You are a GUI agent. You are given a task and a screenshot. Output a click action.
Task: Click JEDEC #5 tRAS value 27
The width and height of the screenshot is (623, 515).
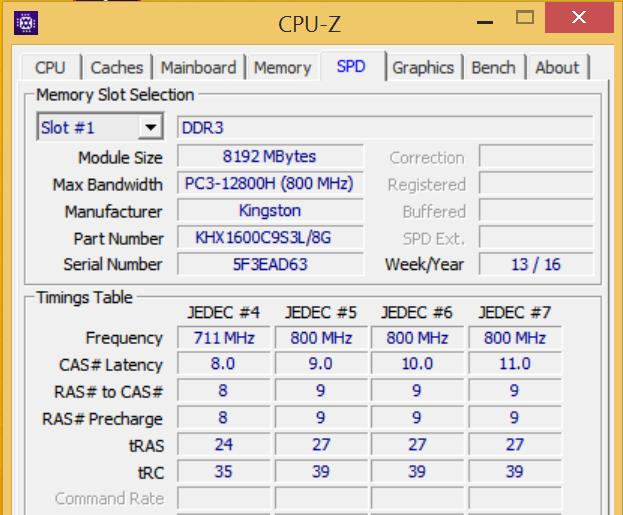click(321, 444)
